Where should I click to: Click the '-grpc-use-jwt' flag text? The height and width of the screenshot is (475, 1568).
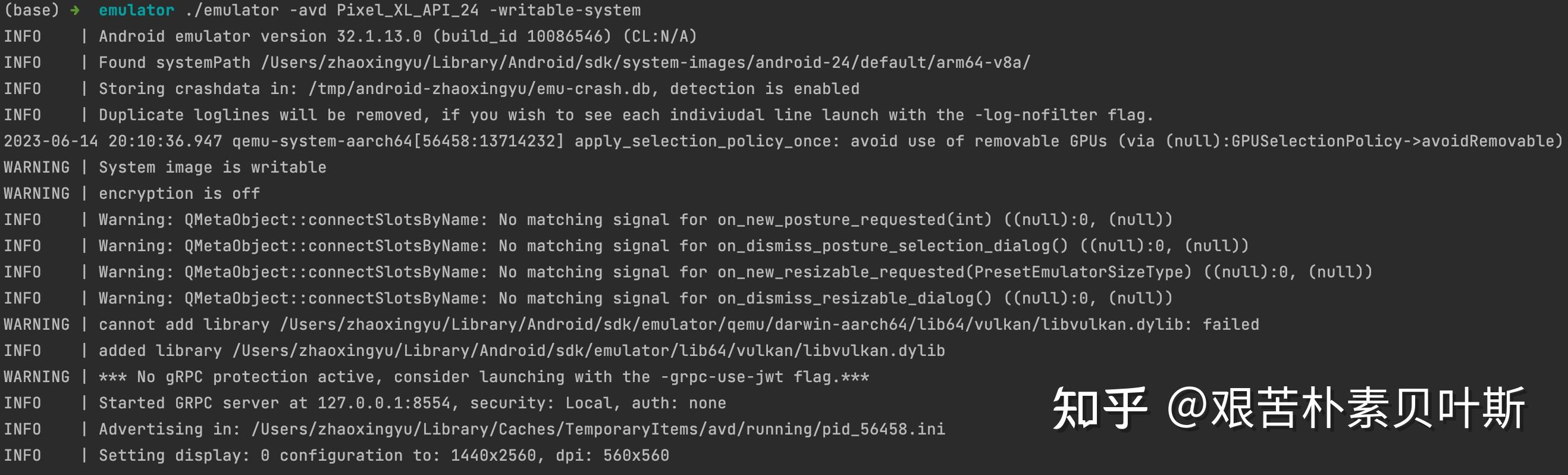point(722,377)
